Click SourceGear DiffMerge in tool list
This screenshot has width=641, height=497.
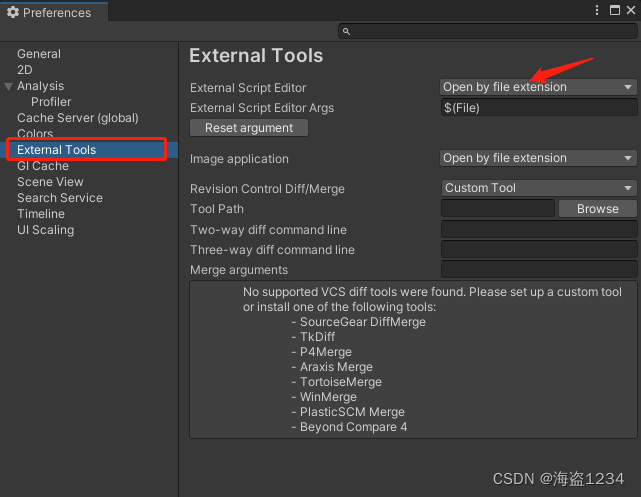[x=363, y=322]
